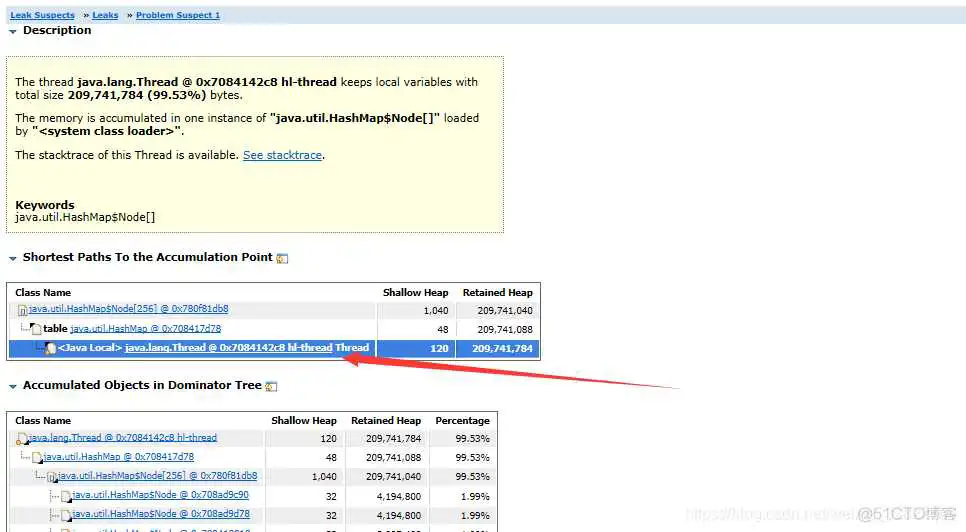
Task: Collapse Shortest Paths To the Accumulation Point section
Action: click(13, 258)
